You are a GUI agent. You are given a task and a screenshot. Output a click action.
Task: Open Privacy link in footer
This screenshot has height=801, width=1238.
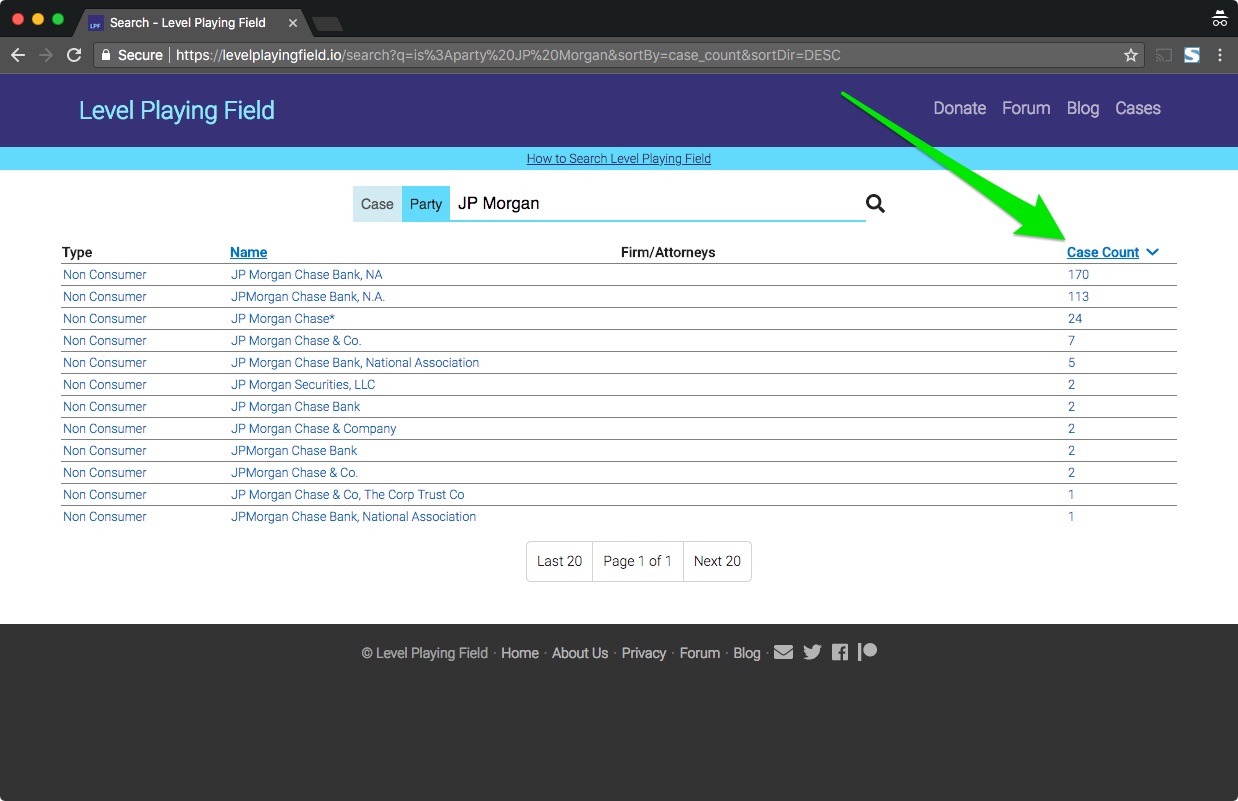(x=644, y=653)
